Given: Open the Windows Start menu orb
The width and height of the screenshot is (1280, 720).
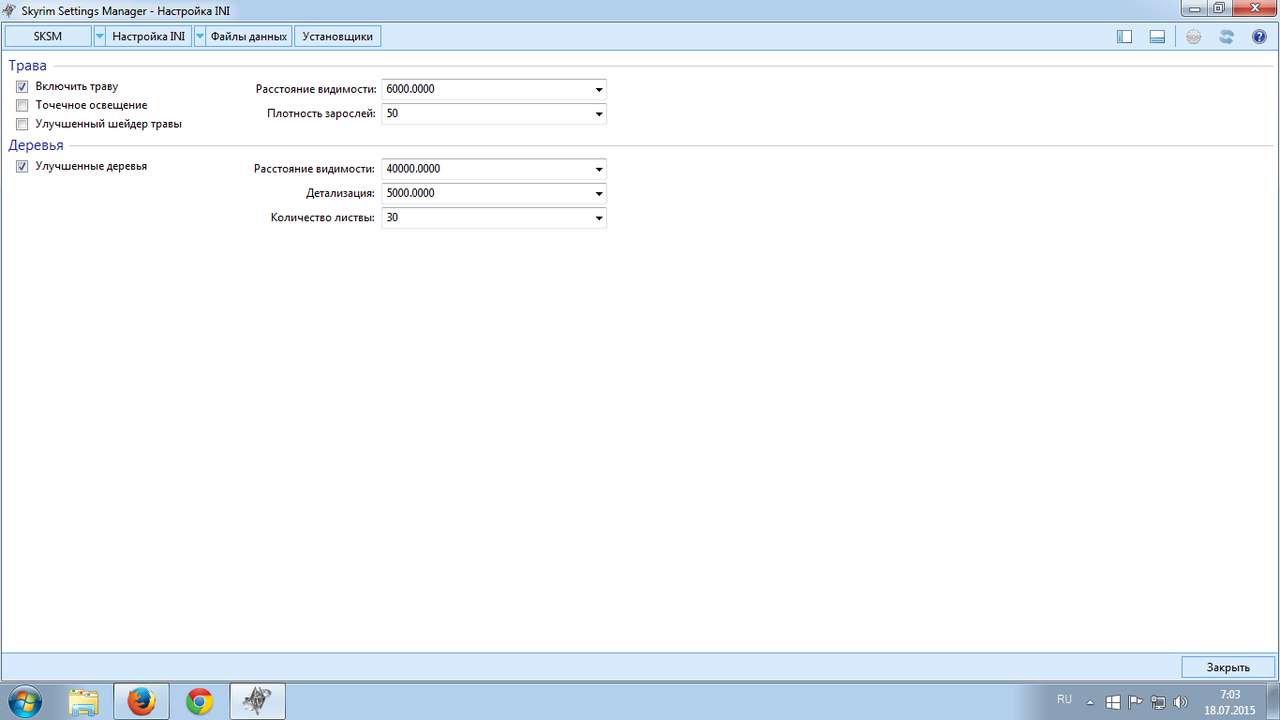Looking at the screenshot, I should [25, 703].
